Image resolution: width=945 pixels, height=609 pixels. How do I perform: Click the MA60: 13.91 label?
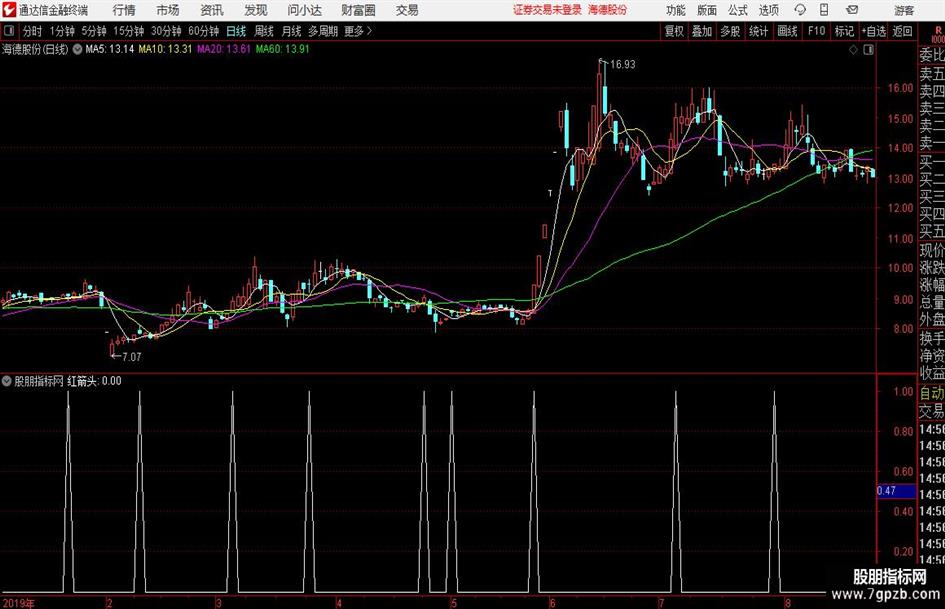[283, 49]
